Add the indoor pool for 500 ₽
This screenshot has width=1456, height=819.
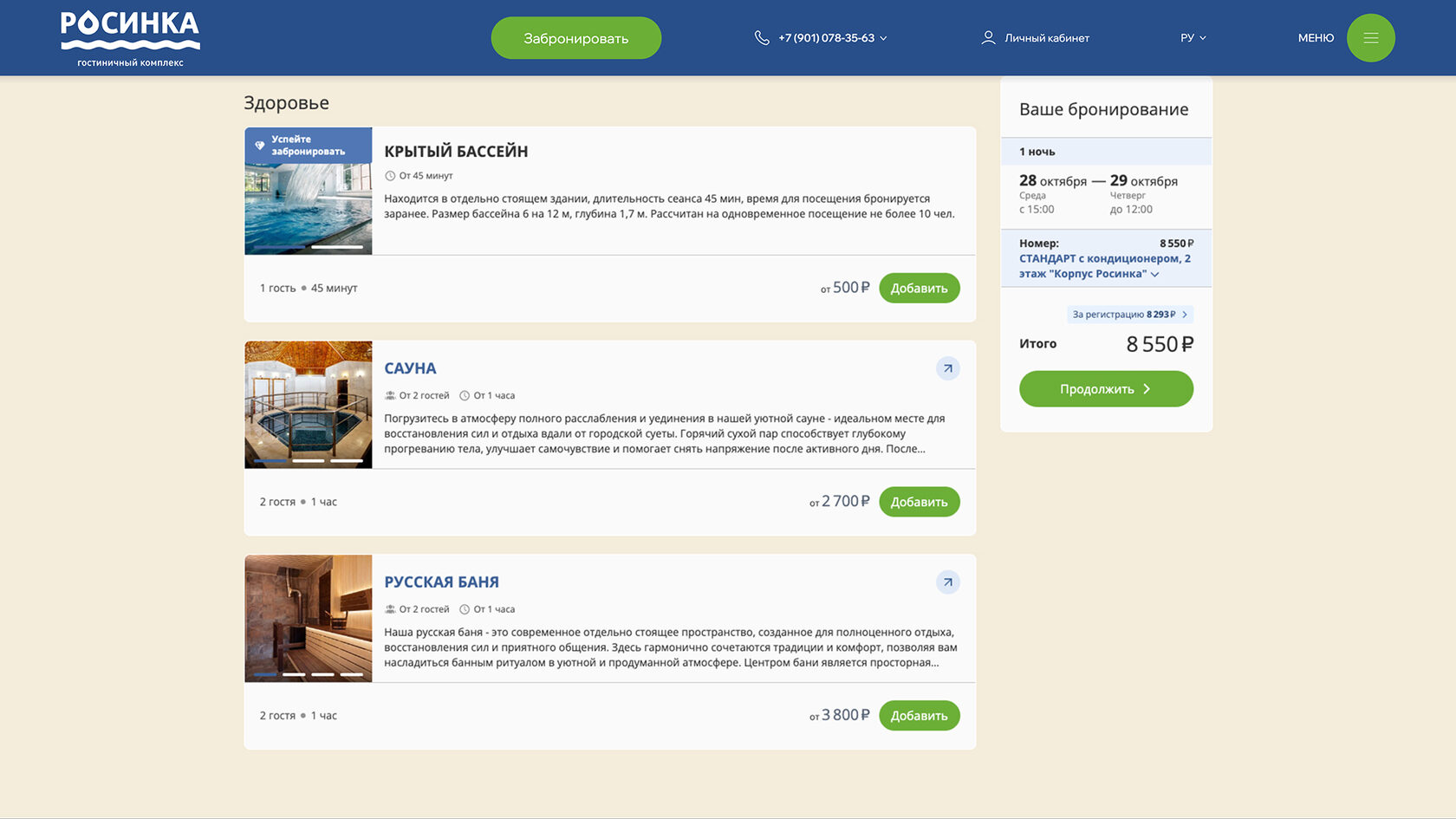click(920, 288)
